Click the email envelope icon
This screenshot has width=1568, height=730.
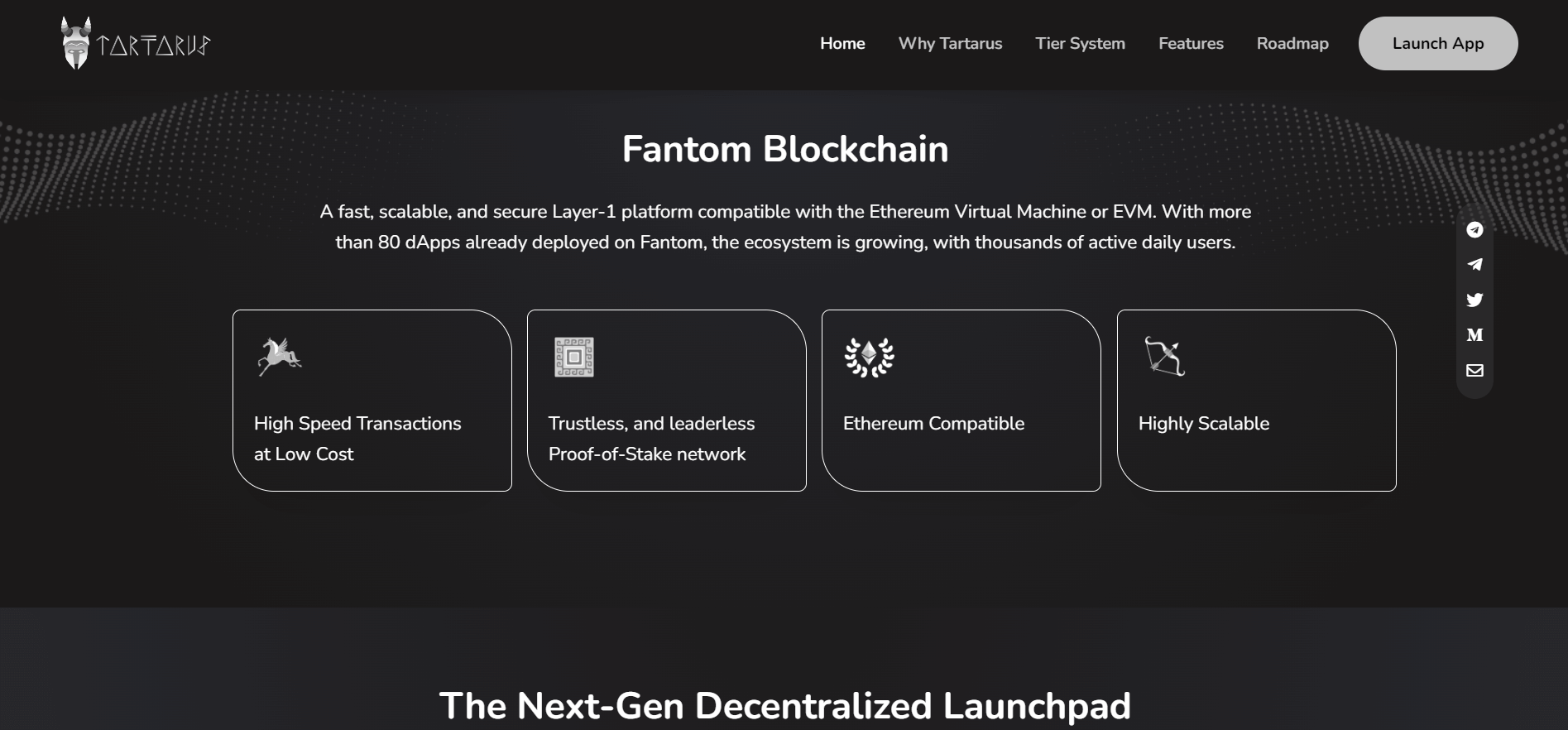pos(1474,370)
